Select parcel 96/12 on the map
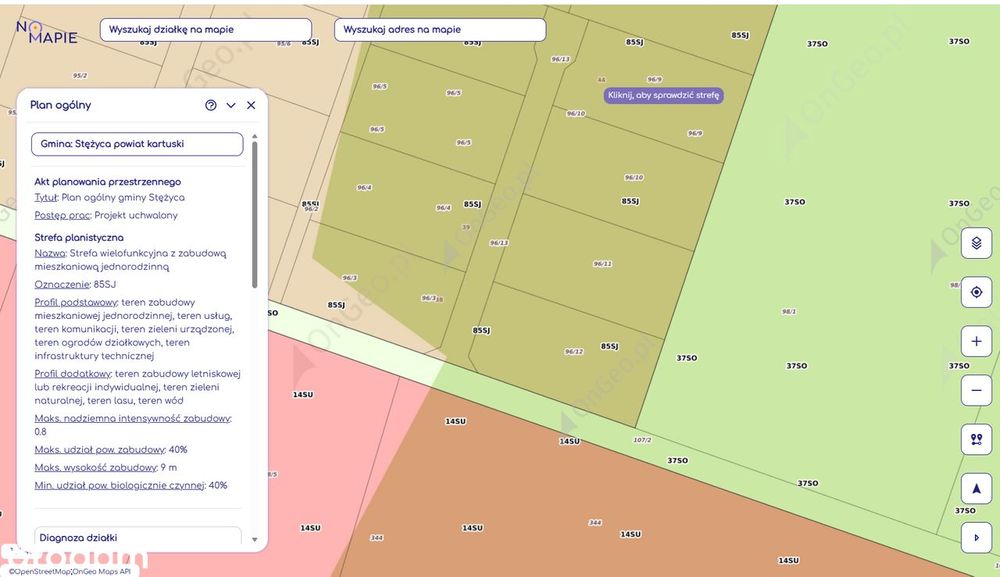The width and height of the screenshot is (1000, 577). [573, 351]
